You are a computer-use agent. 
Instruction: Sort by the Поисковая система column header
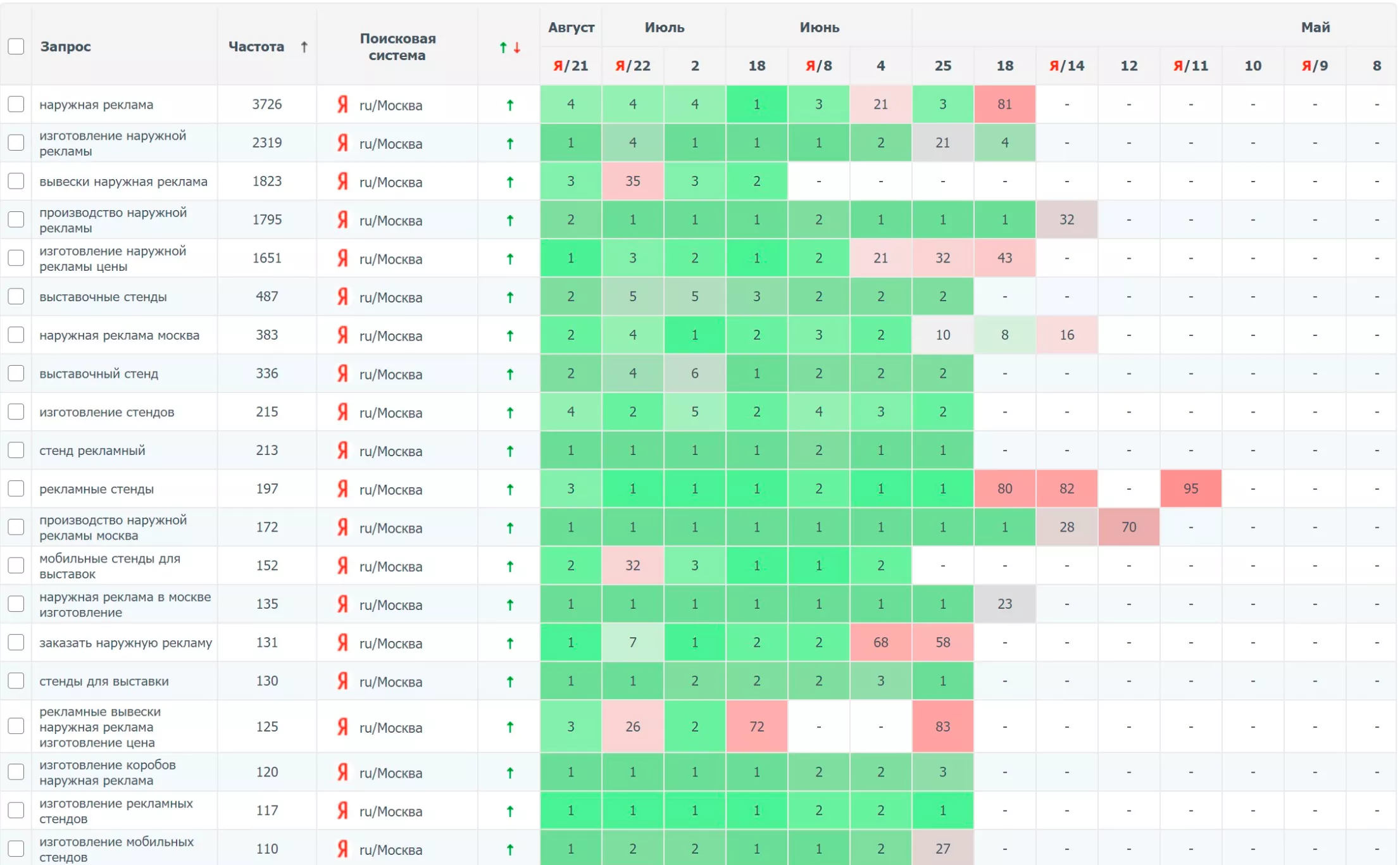click(x=397, y=47)
